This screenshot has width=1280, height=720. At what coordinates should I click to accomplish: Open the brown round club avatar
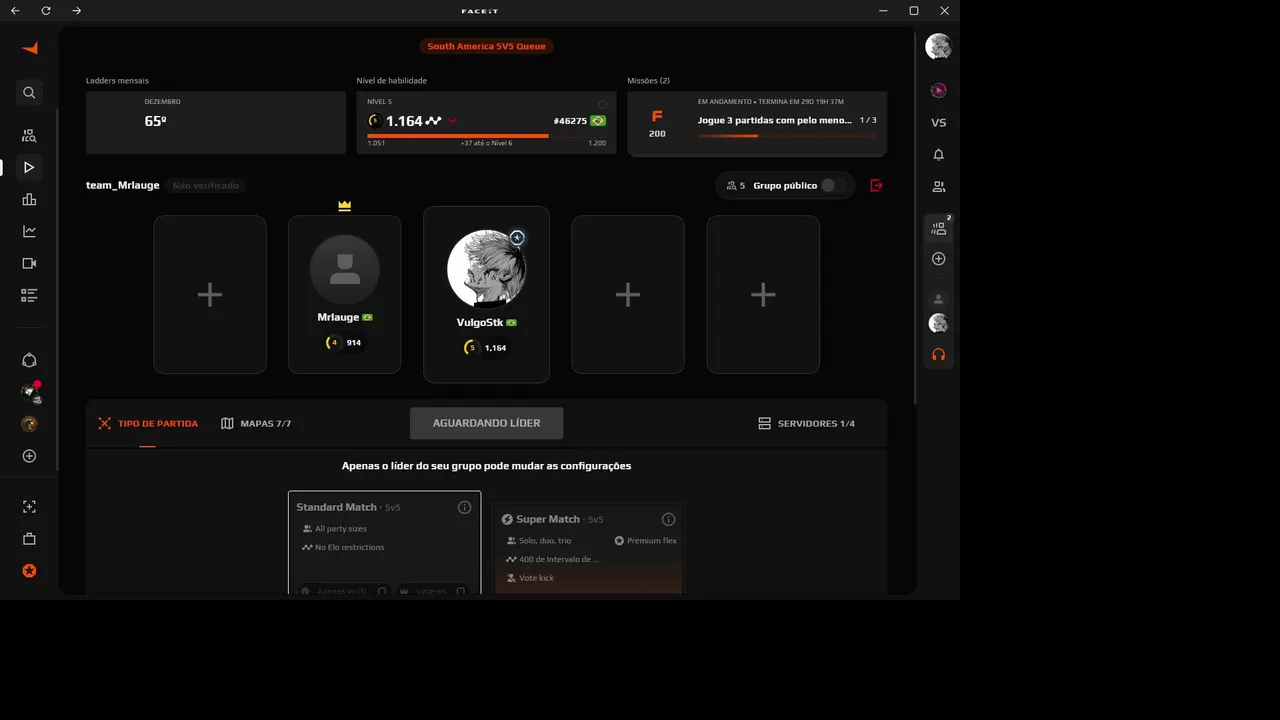pos(29,424)
